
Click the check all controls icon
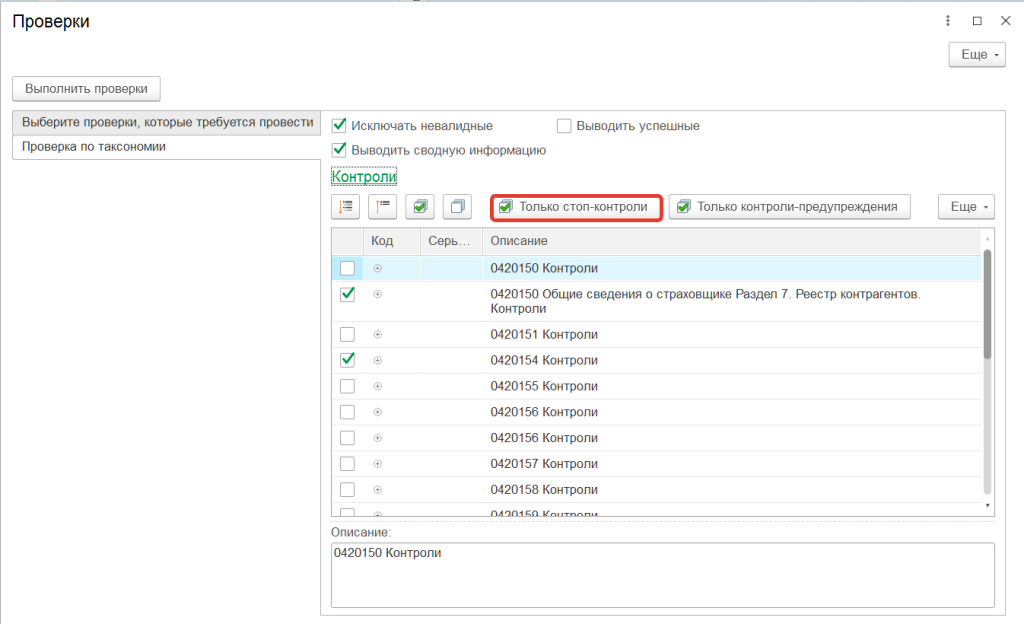click(421, 207)
